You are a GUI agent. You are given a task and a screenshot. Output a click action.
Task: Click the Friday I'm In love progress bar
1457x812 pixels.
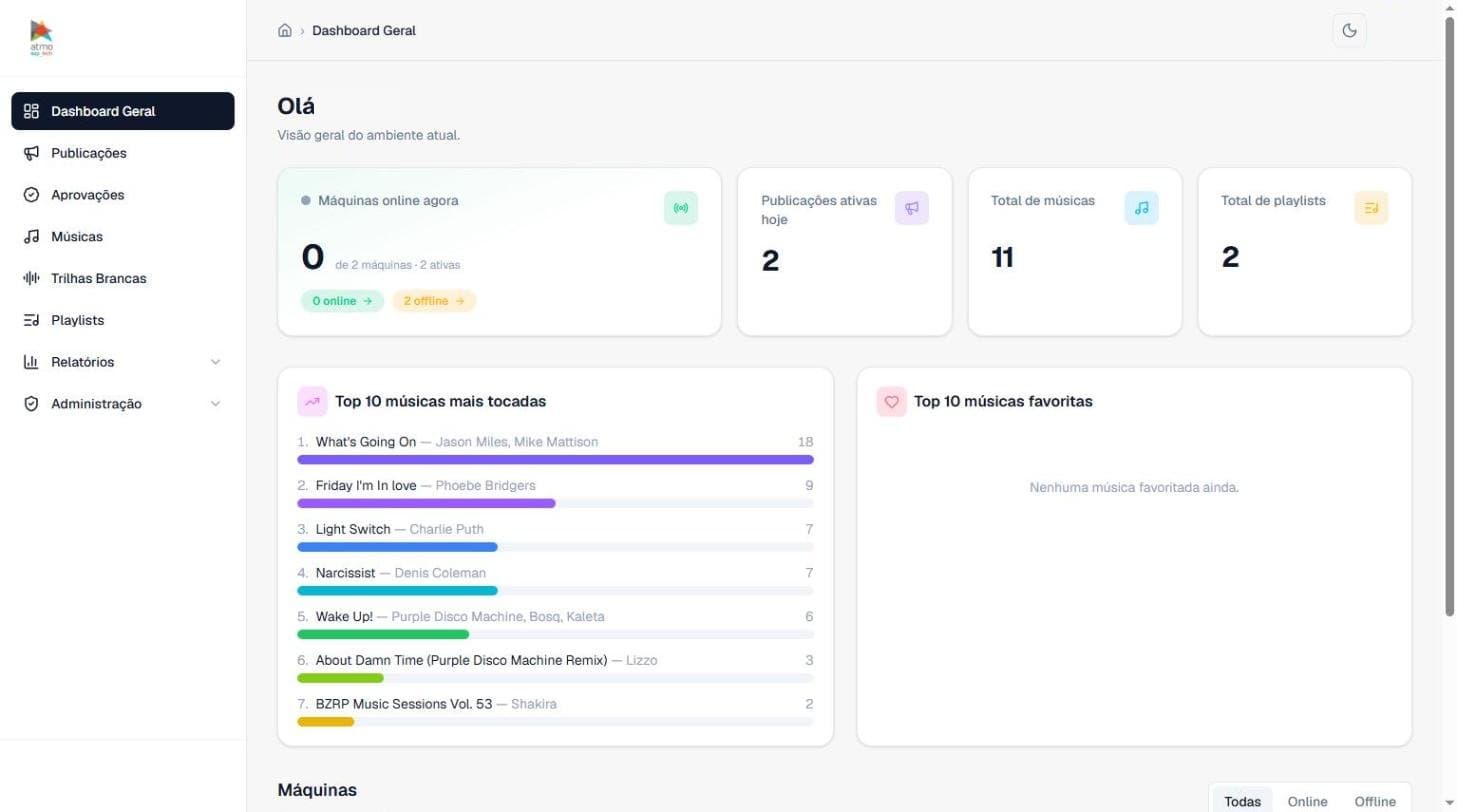[555, 503]
